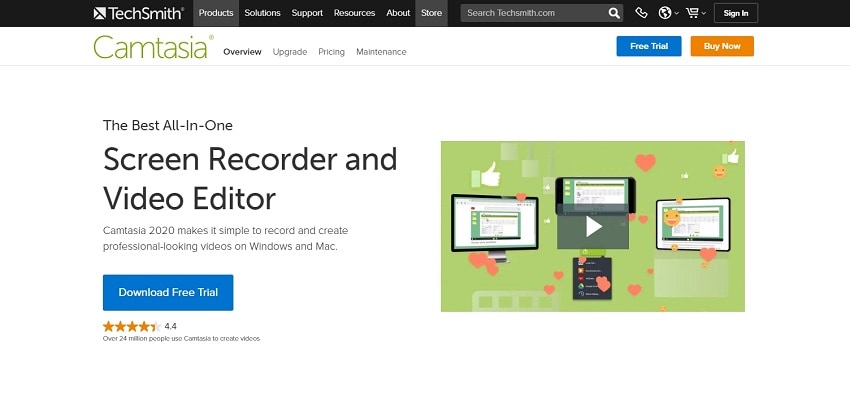Select the Pricing tab
The width and height of the screenshot is (850, 397).
[331, 52]
